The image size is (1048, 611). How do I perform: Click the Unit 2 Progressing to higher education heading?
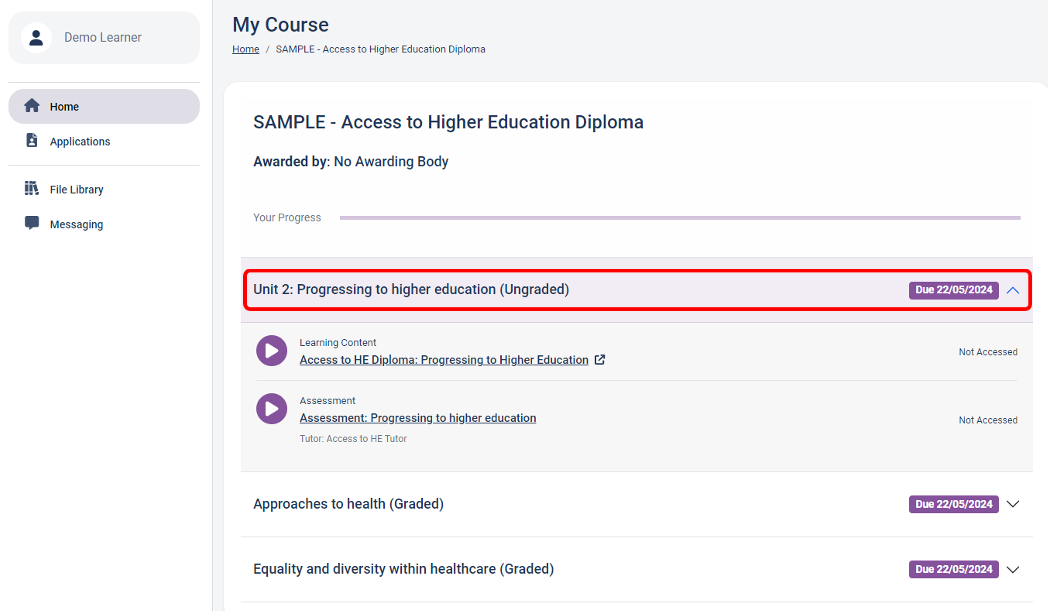[x=411, y=290]
